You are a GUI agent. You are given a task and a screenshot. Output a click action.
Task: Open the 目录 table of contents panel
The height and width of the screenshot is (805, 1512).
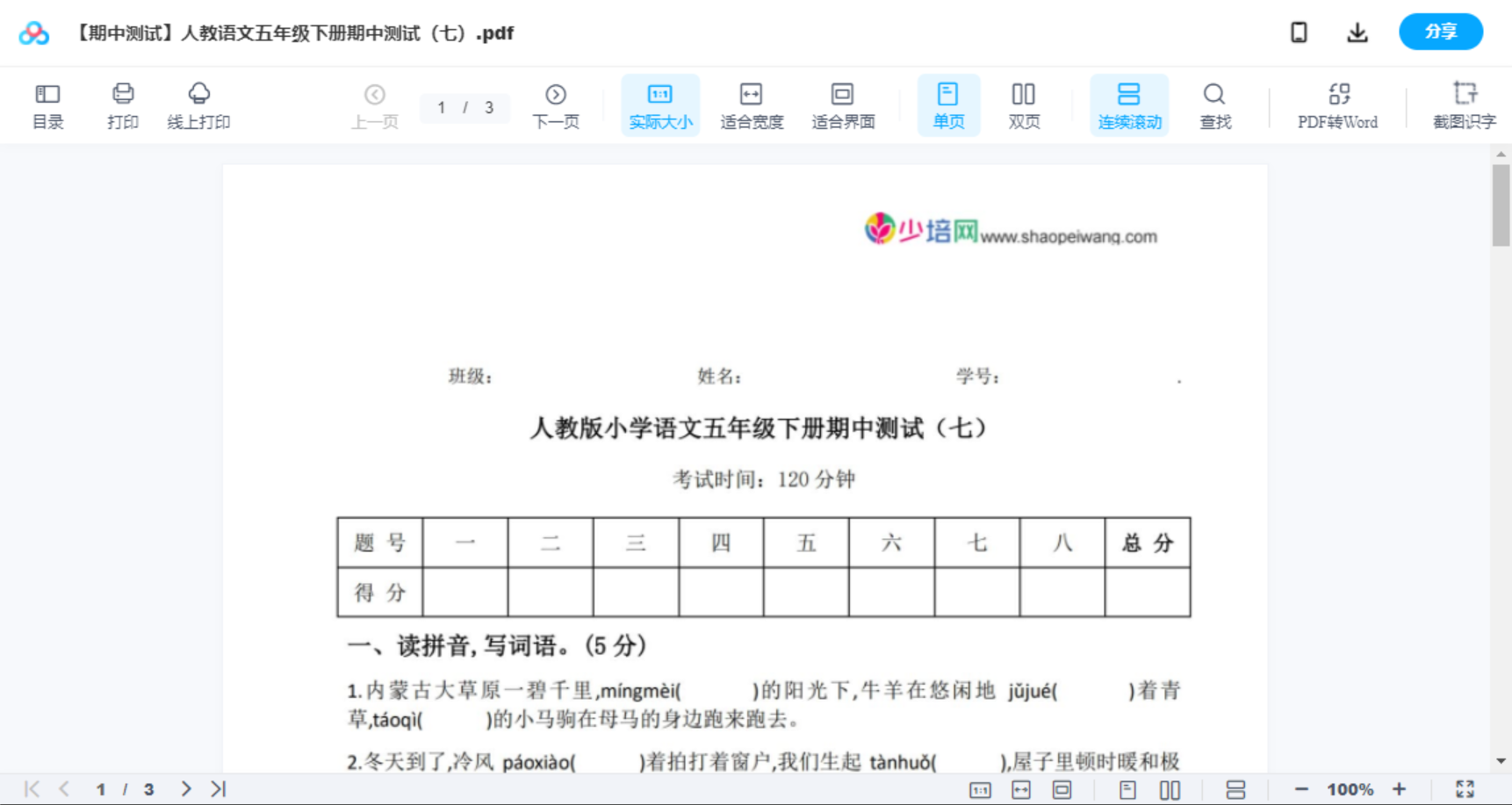click(48, 104)
